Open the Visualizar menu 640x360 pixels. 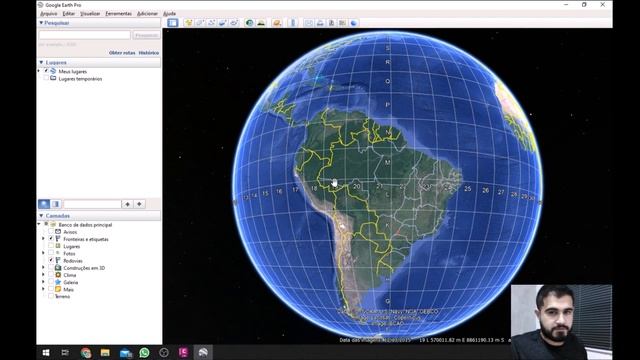point(90,13)
